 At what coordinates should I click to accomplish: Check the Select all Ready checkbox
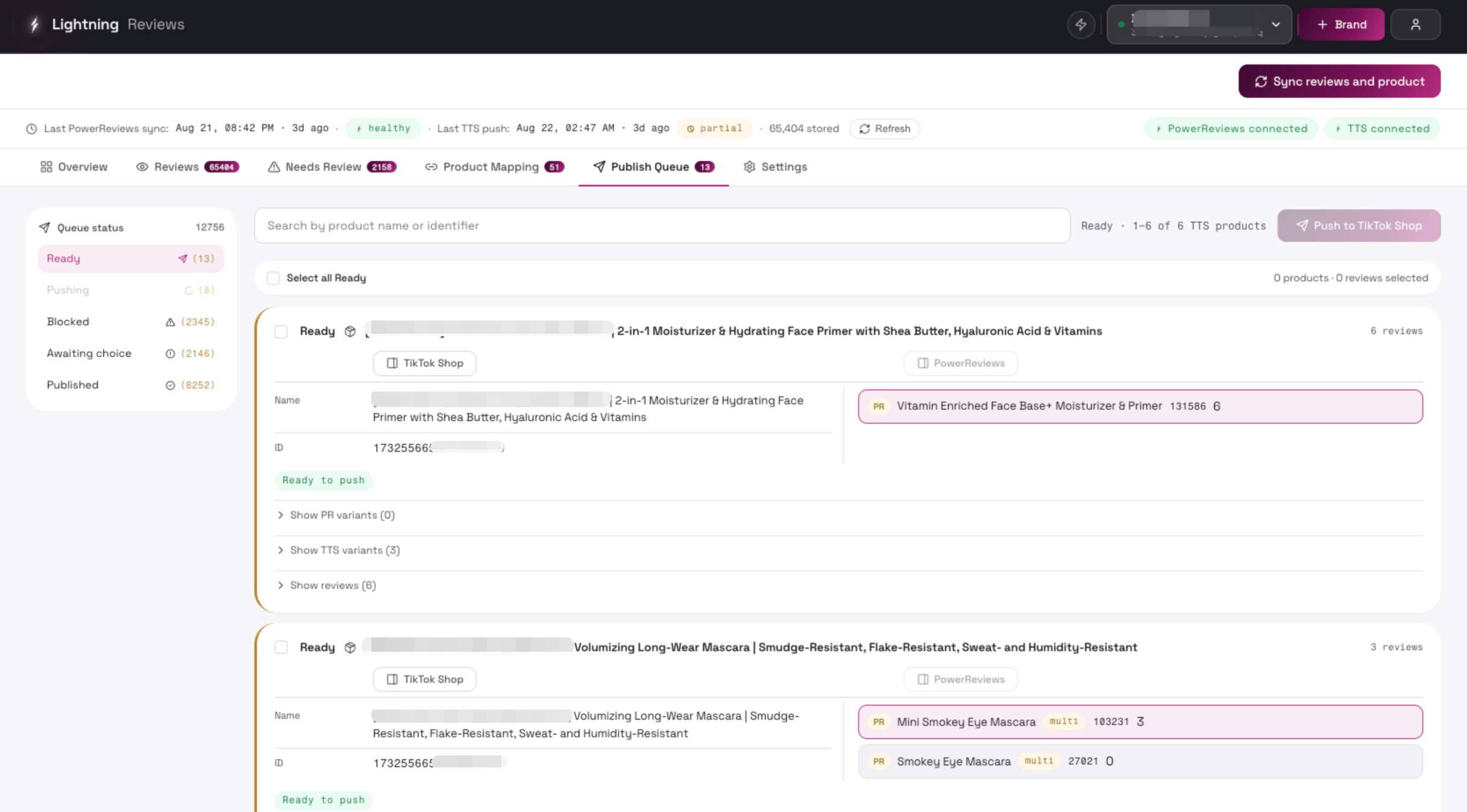click(273, 278)
